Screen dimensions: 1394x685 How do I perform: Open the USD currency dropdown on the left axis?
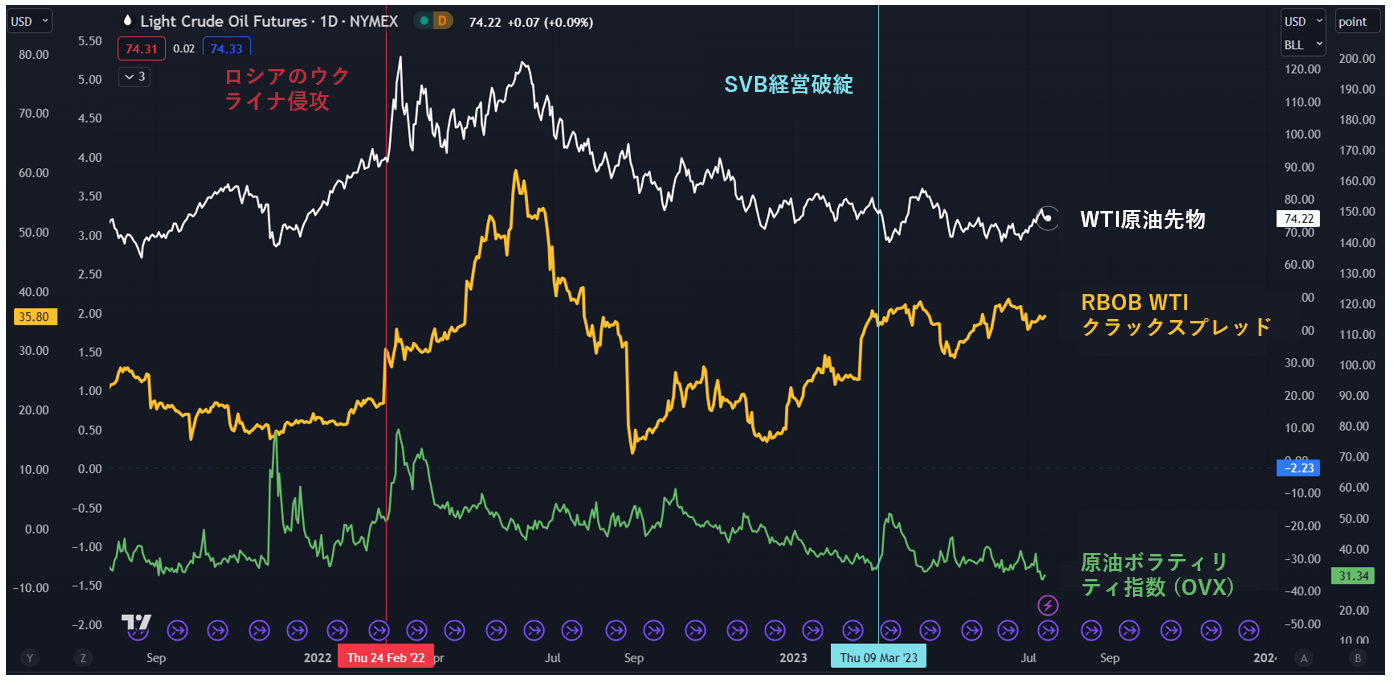click(x=31, y=21)
